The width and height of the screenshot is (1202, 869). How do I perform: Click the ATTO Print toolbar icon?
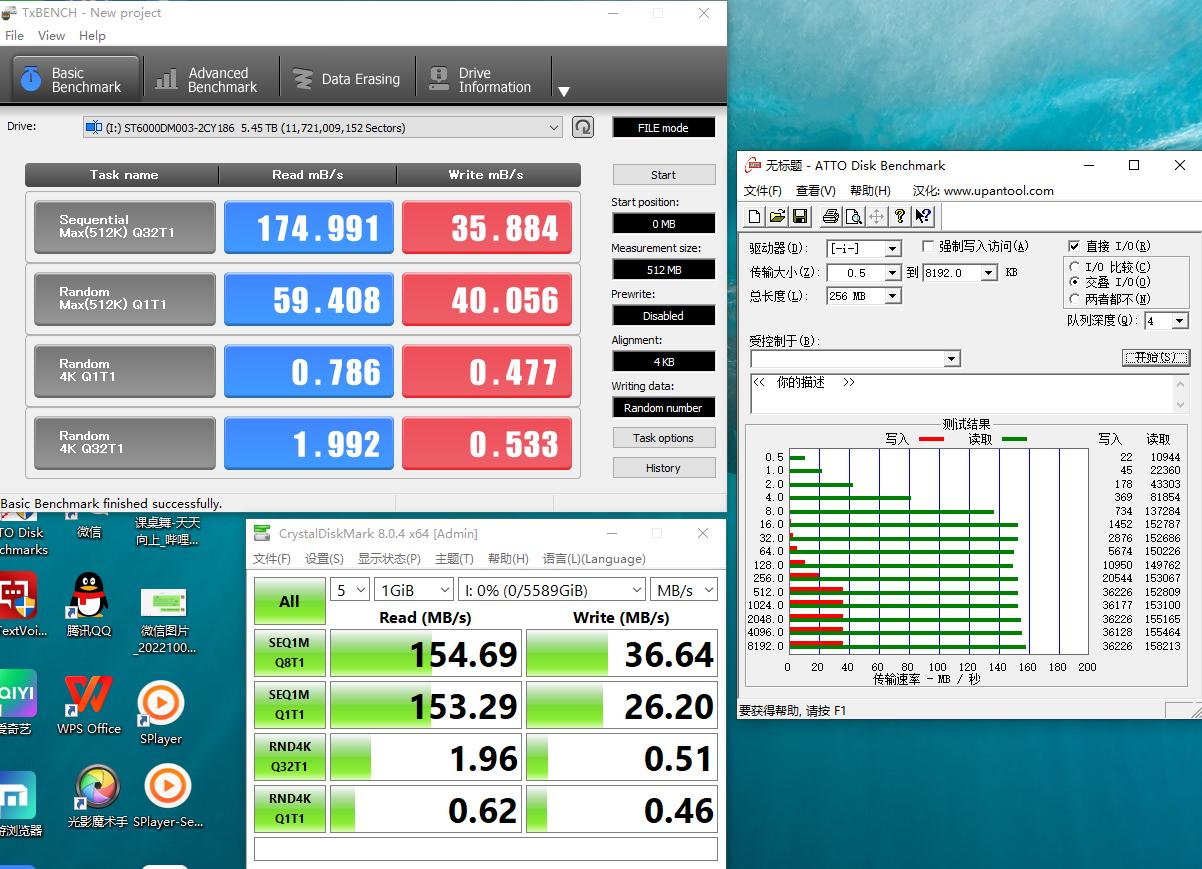[830, 216]
